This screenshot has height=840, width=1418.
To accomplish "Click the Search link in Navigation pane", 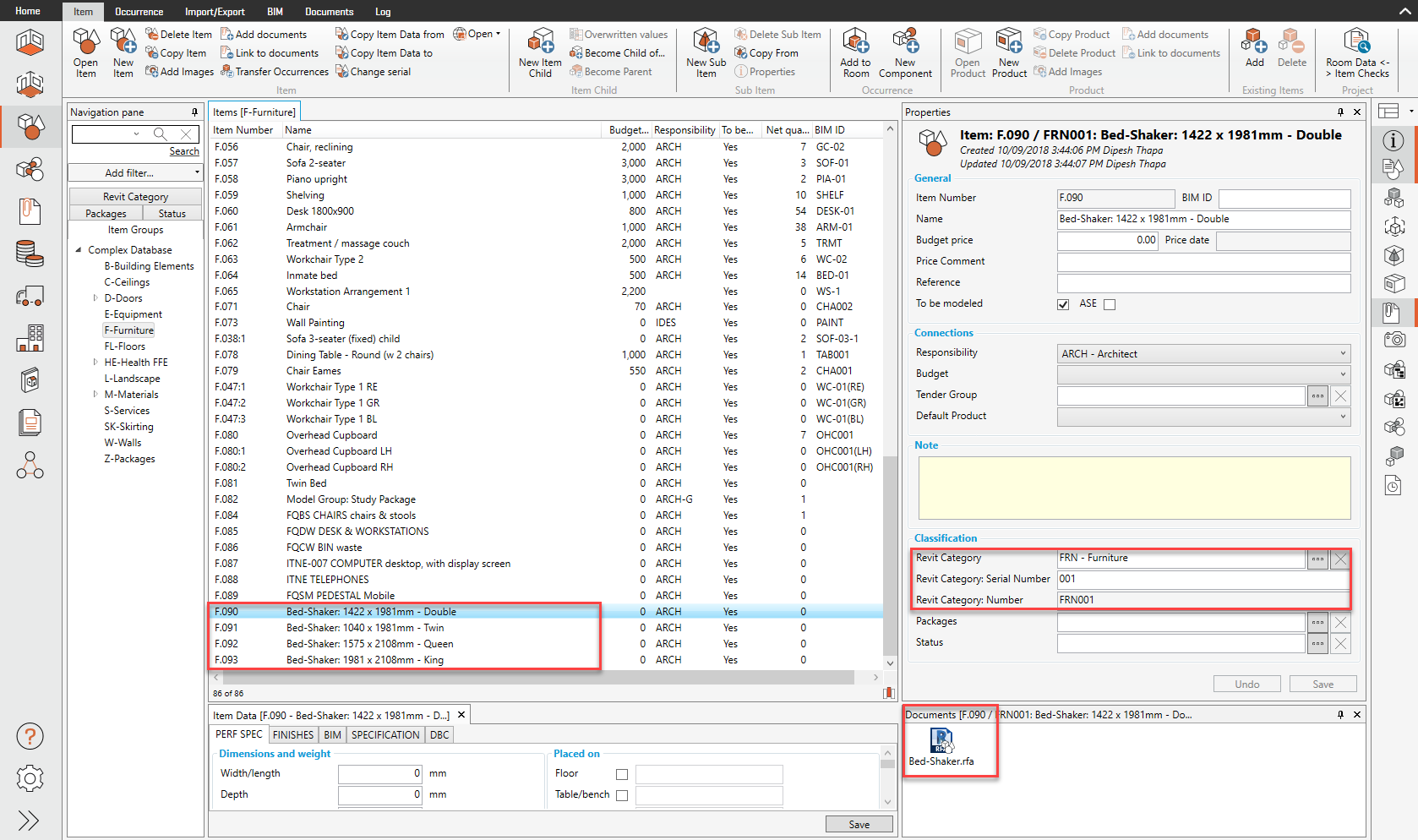I will pyautogui.click(x=184, y=151).
